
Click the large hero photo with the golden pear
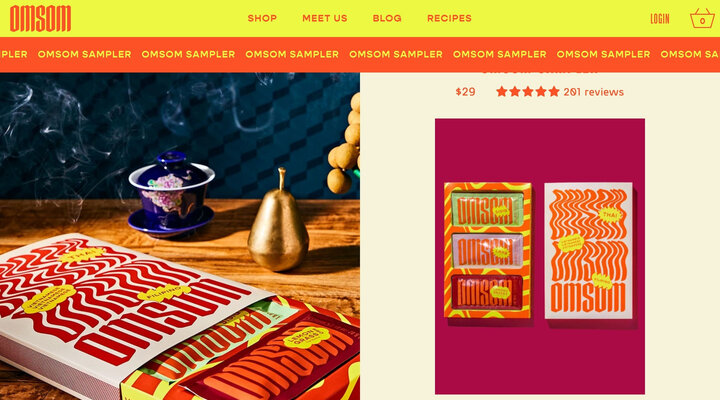[x=180, y=236]
